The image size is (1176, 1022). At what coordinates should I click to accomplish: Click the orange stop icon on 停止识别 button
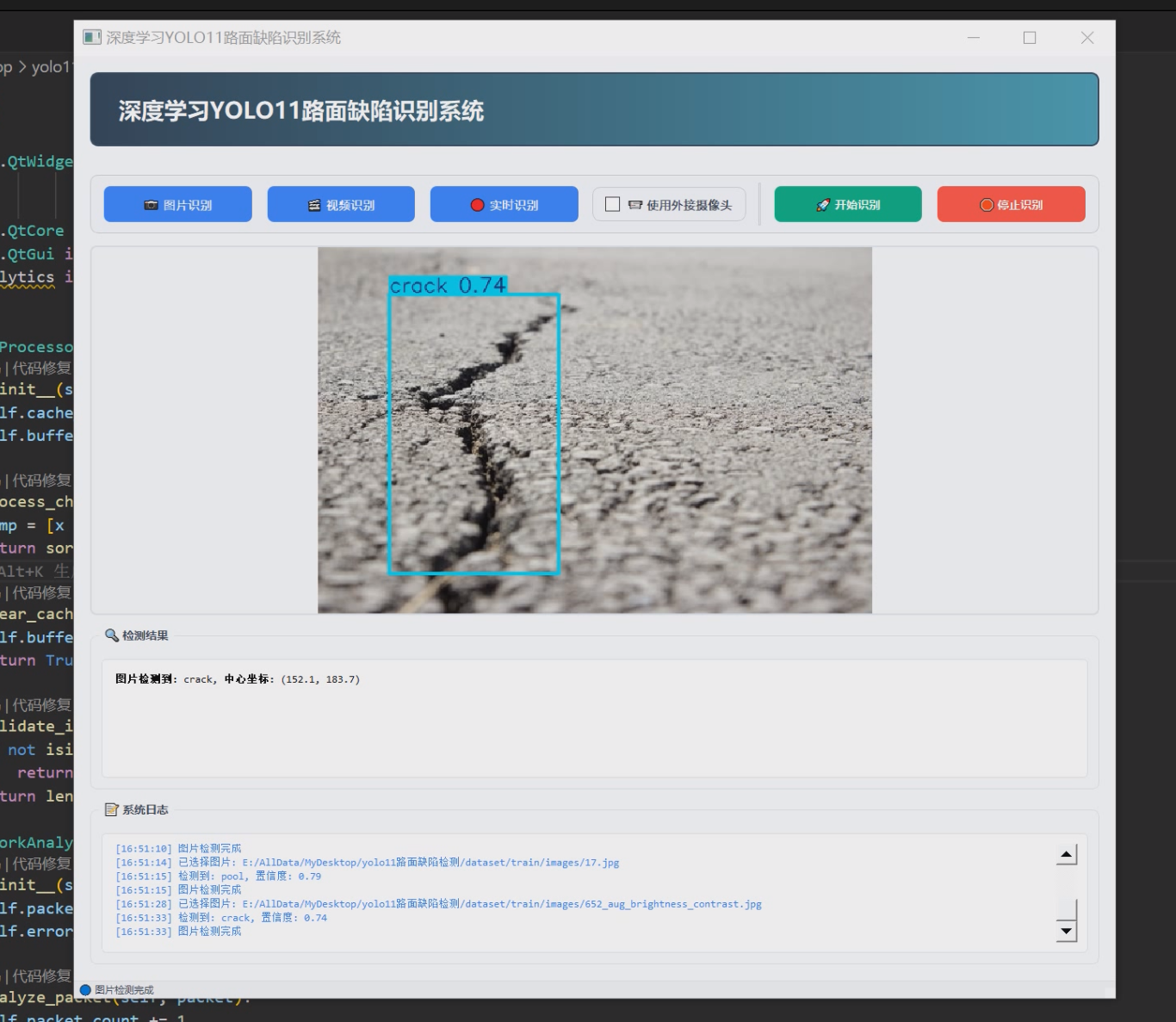[x=985, y=204]
